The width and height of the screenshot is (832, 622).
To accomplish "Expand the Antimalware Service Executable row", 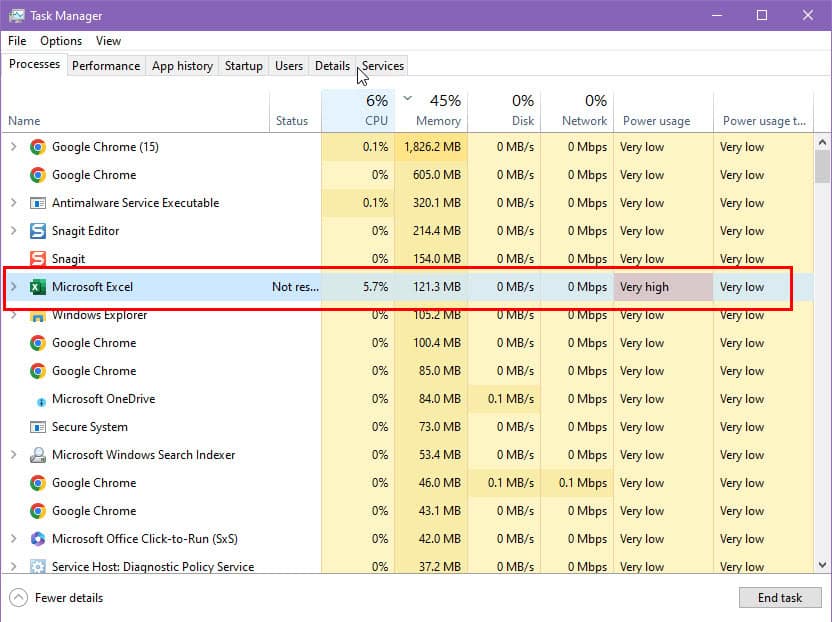I will click(14, 203).
